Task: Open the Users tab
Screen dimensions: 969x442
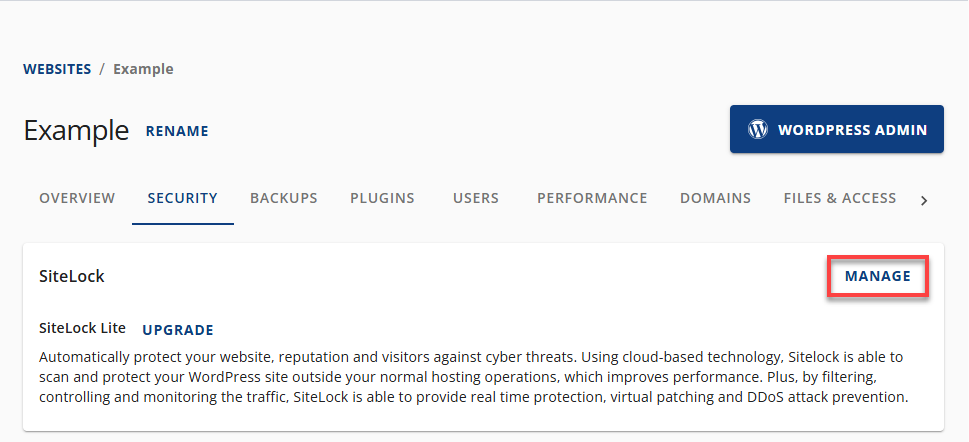Action: pyautogui.click(x=476, y=198)
